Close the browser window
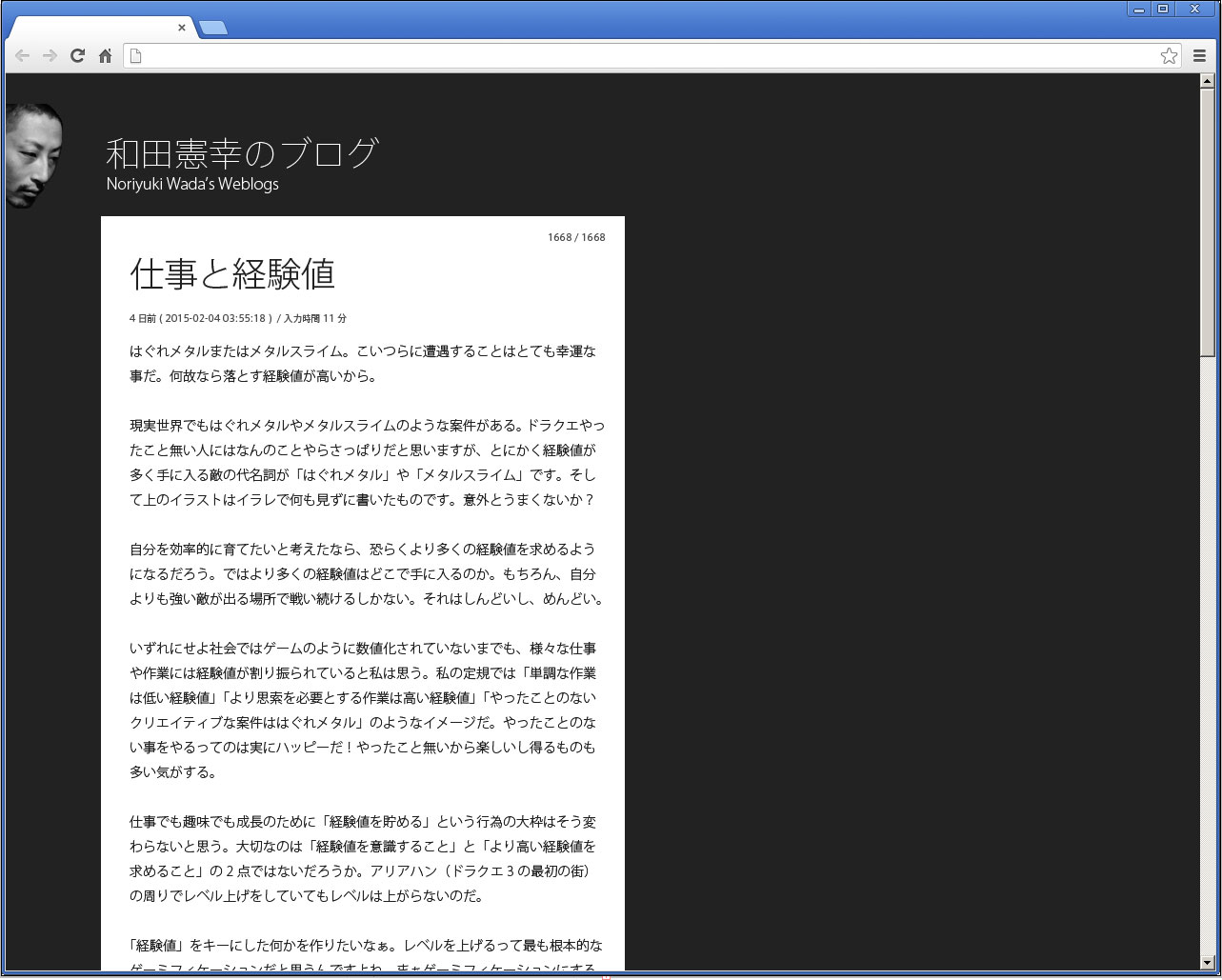The height and width of the screenshot is (980, 1222). point(1195,9)
